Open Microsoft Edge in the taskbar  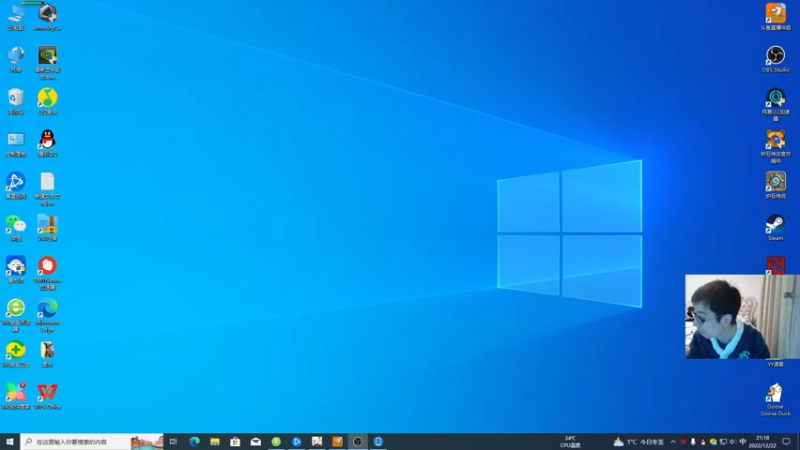tap(194, 441)
